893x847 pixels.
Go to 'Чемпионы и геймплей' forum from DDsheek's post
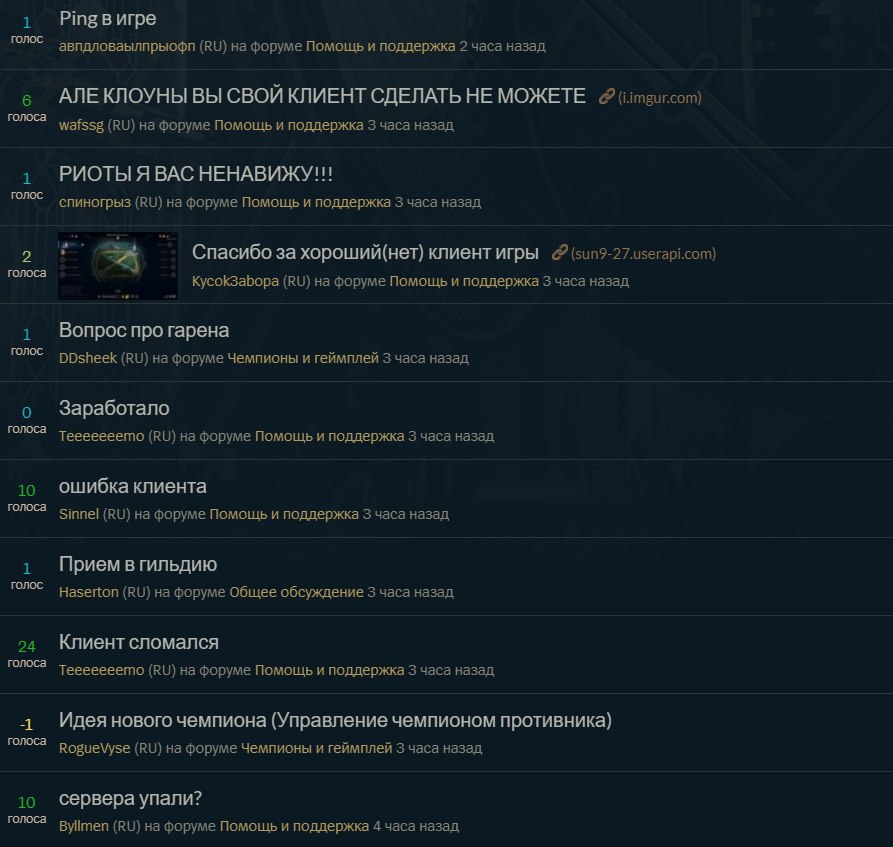[x=303, y=358]
